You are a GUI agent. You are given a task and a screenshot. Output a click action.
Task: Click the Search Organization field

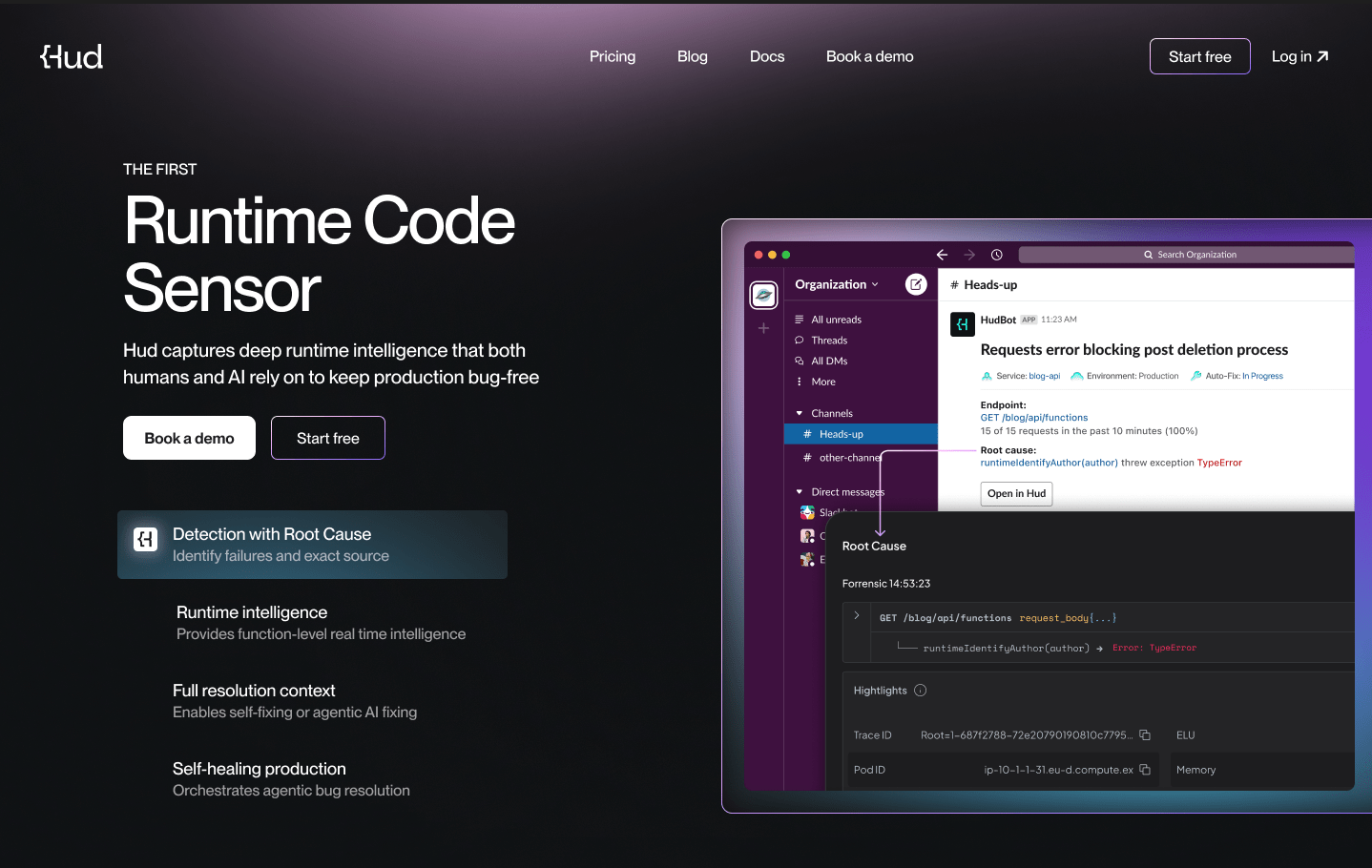pos(1187,255)
